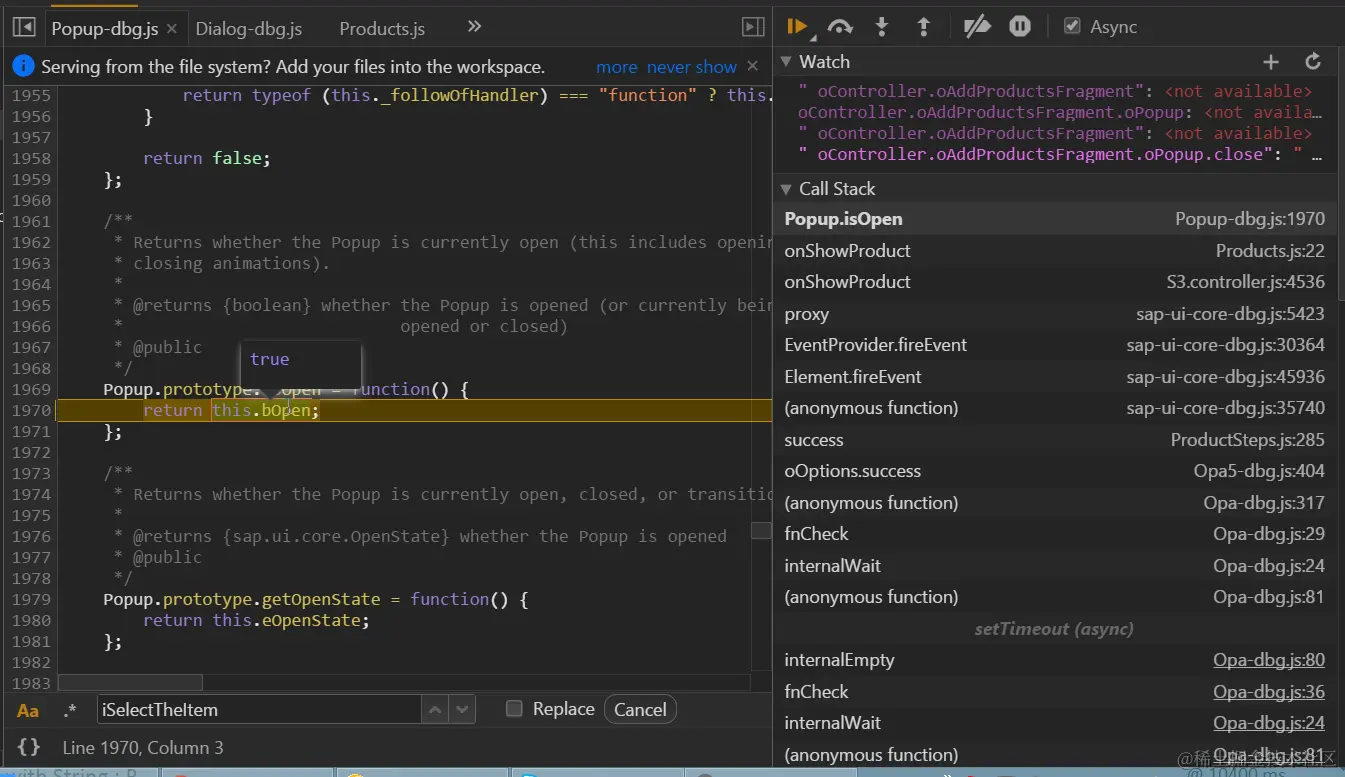Click this.eOpenState on line 1980
1345x777 pixels.
285,620
